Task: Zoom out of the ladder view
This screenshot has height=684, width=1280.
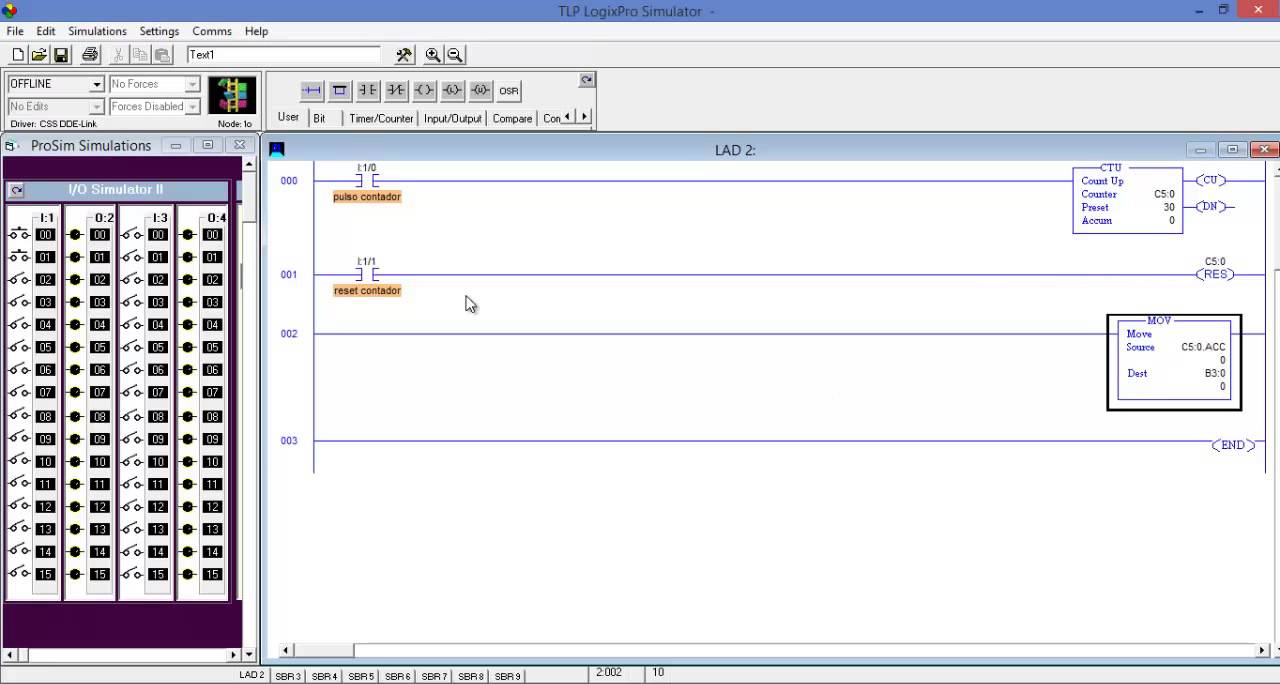Action: (455, 55)
